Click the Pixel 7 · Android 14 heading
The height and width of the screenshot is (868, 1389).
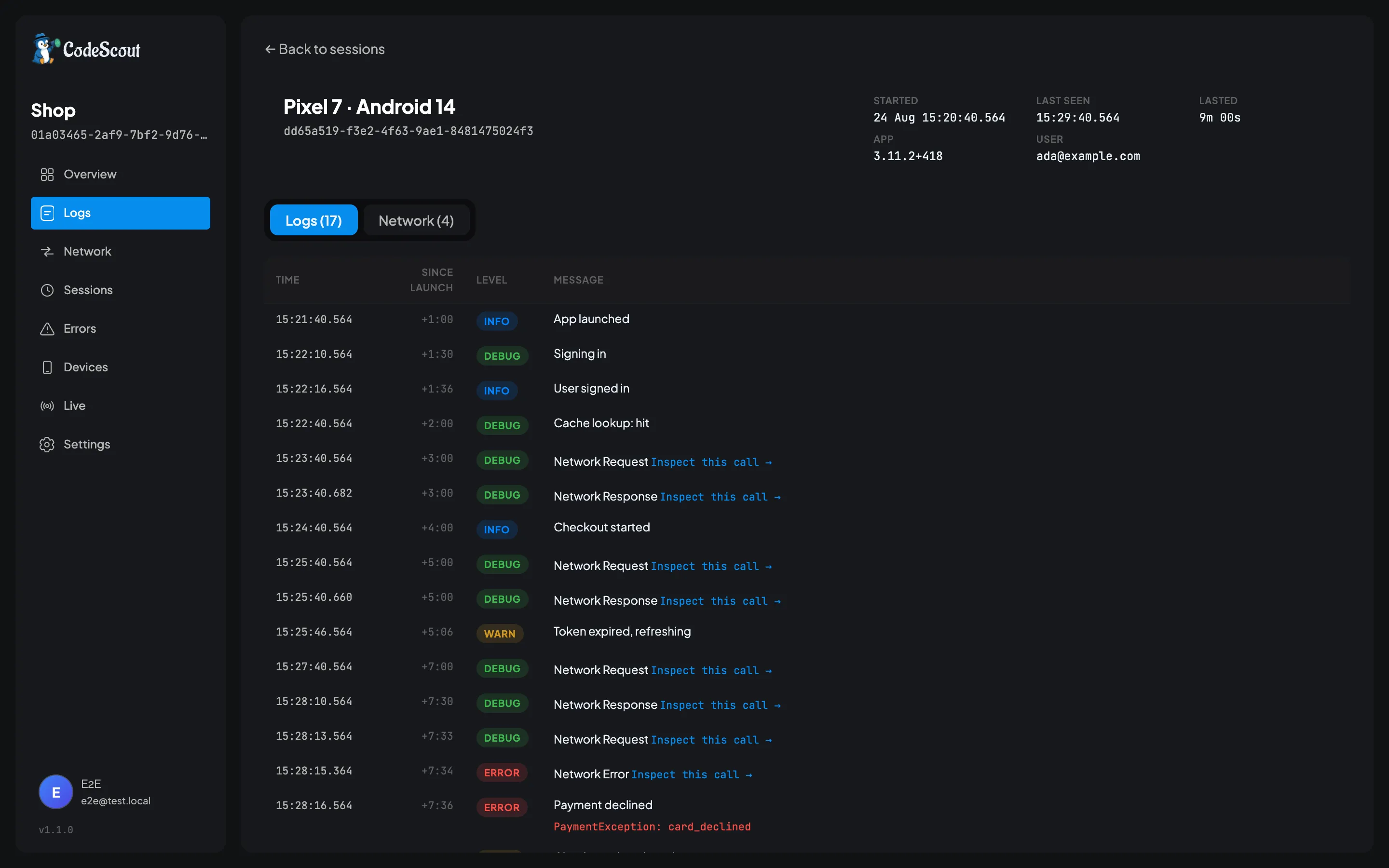(x=369, y=107)
